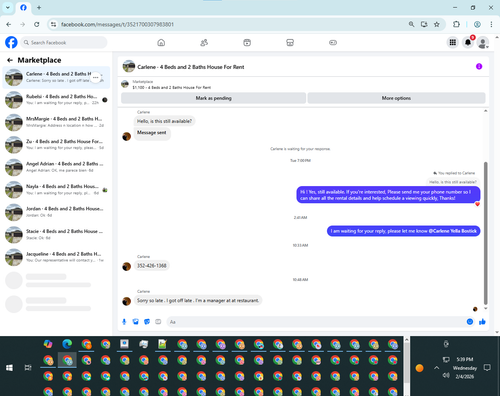
Task: Open the three-dot menu on Carlene chat
Action: click(x=96, y=77)
